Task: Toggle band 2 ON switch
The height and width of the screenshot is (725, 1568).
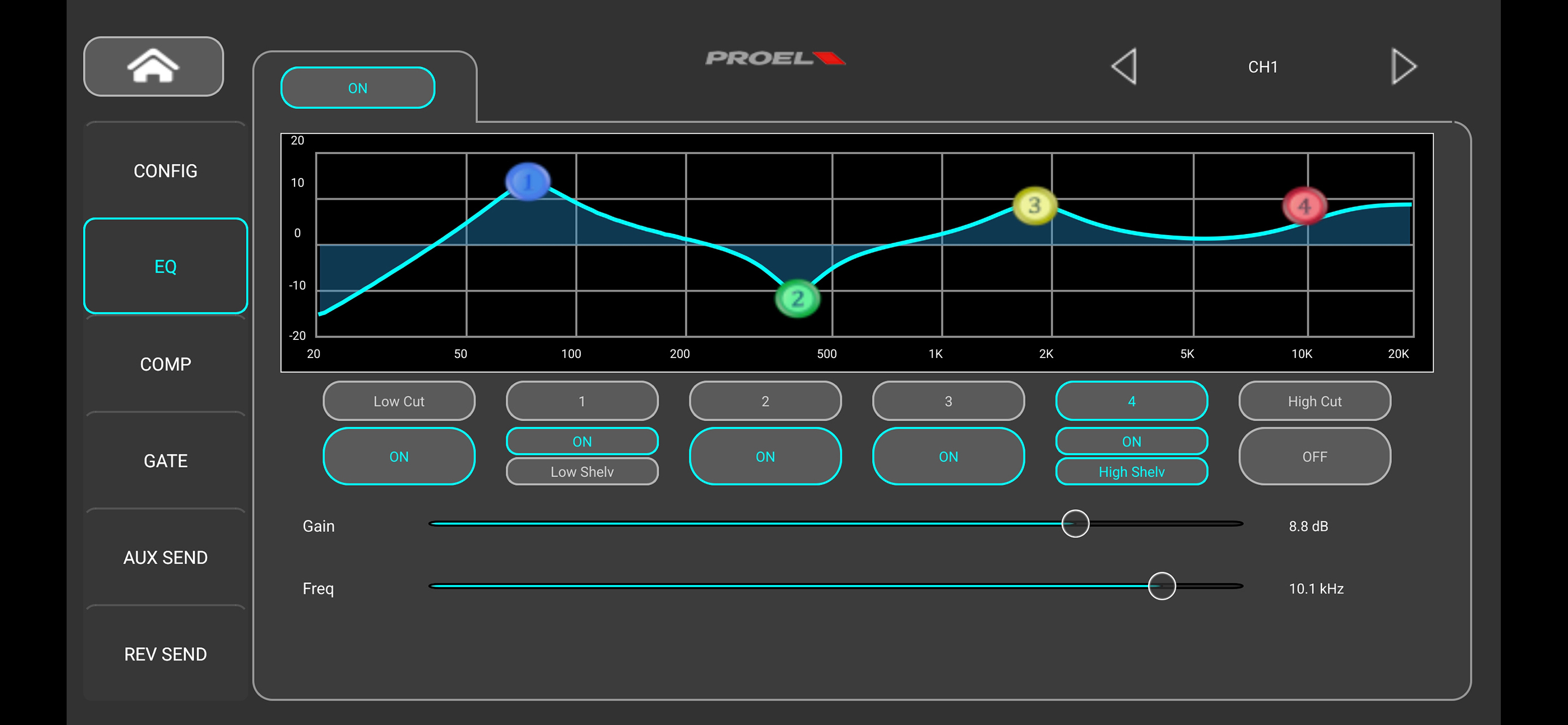Action: point(765,457)
